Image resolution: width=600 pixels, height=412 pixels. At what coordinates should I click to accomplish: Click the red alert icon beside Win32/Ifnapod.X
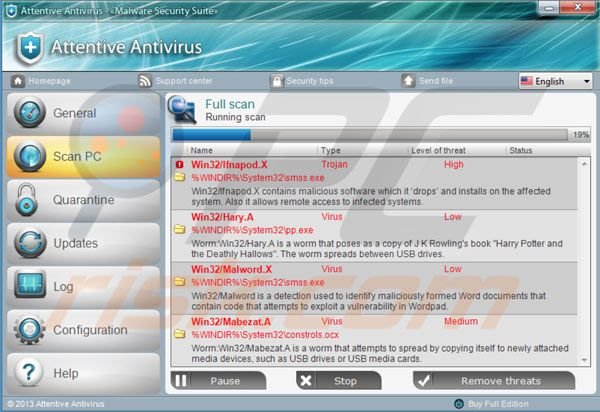point(179,164)
